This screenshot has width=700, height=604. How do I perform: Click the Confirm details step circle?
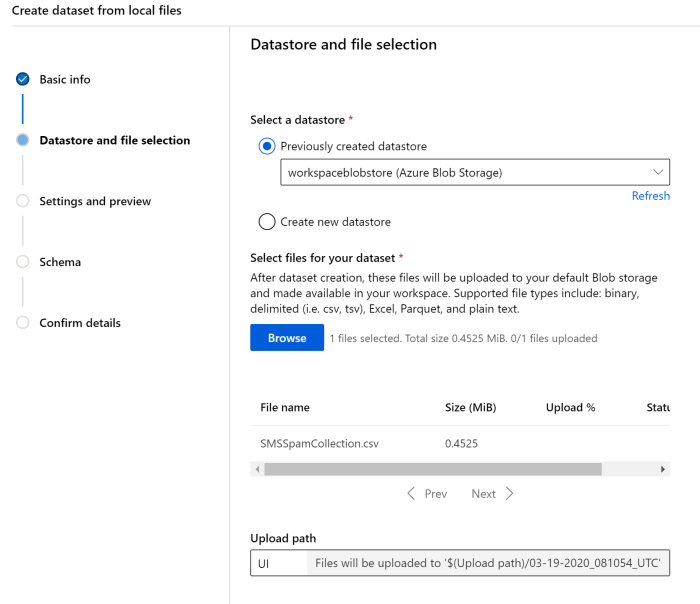coord(23,323)
